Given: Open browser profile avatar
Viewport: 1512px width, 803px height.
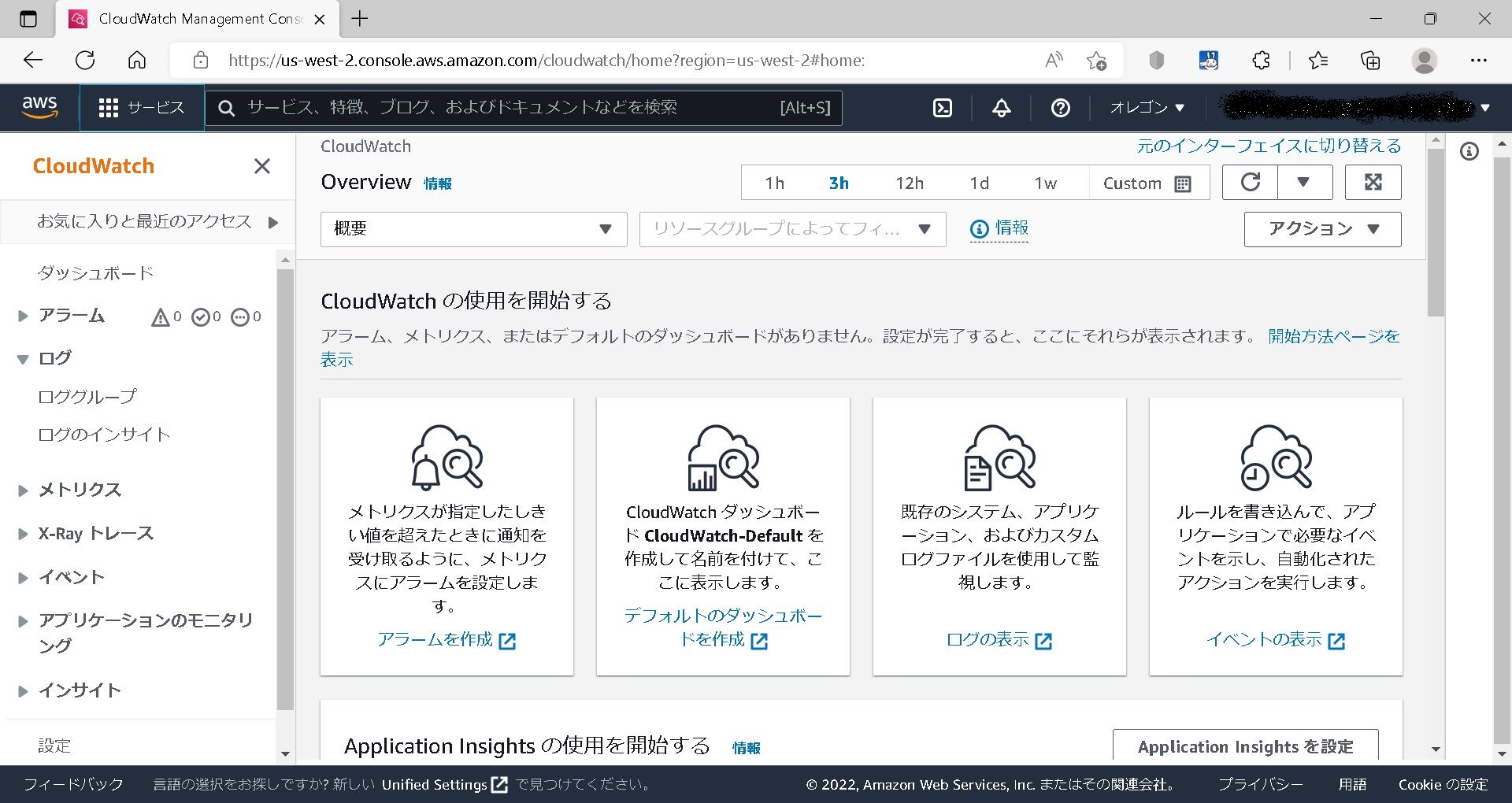Looking at the screenshot, I should coord(1424,61).
